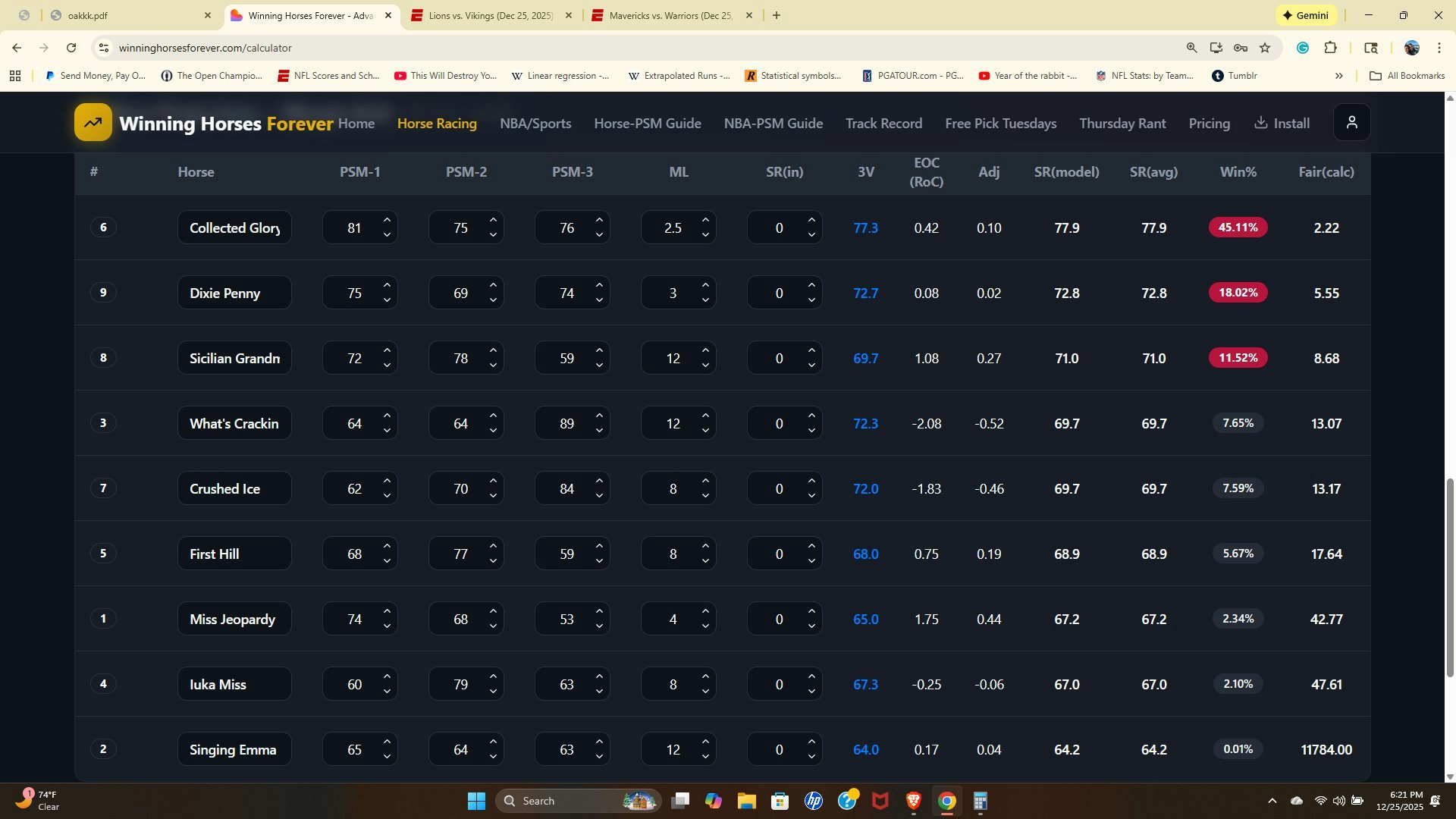The image size is (1456, 819).
Task: Increase PSM-3 value for What's Crackin
Action: (x=599, y=416)
